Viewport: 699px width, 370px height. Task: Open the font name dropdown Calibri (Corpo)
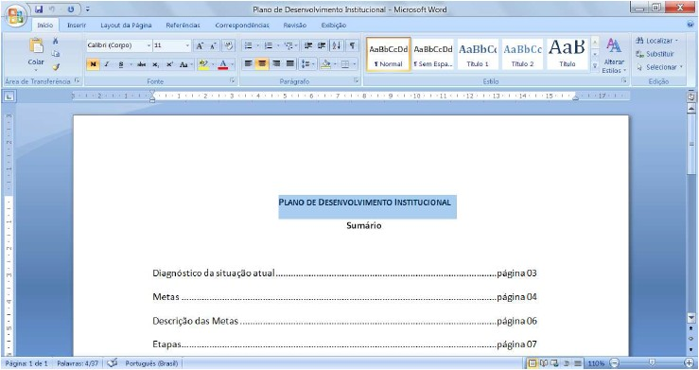pyautogui.click(x=149, y=45)
